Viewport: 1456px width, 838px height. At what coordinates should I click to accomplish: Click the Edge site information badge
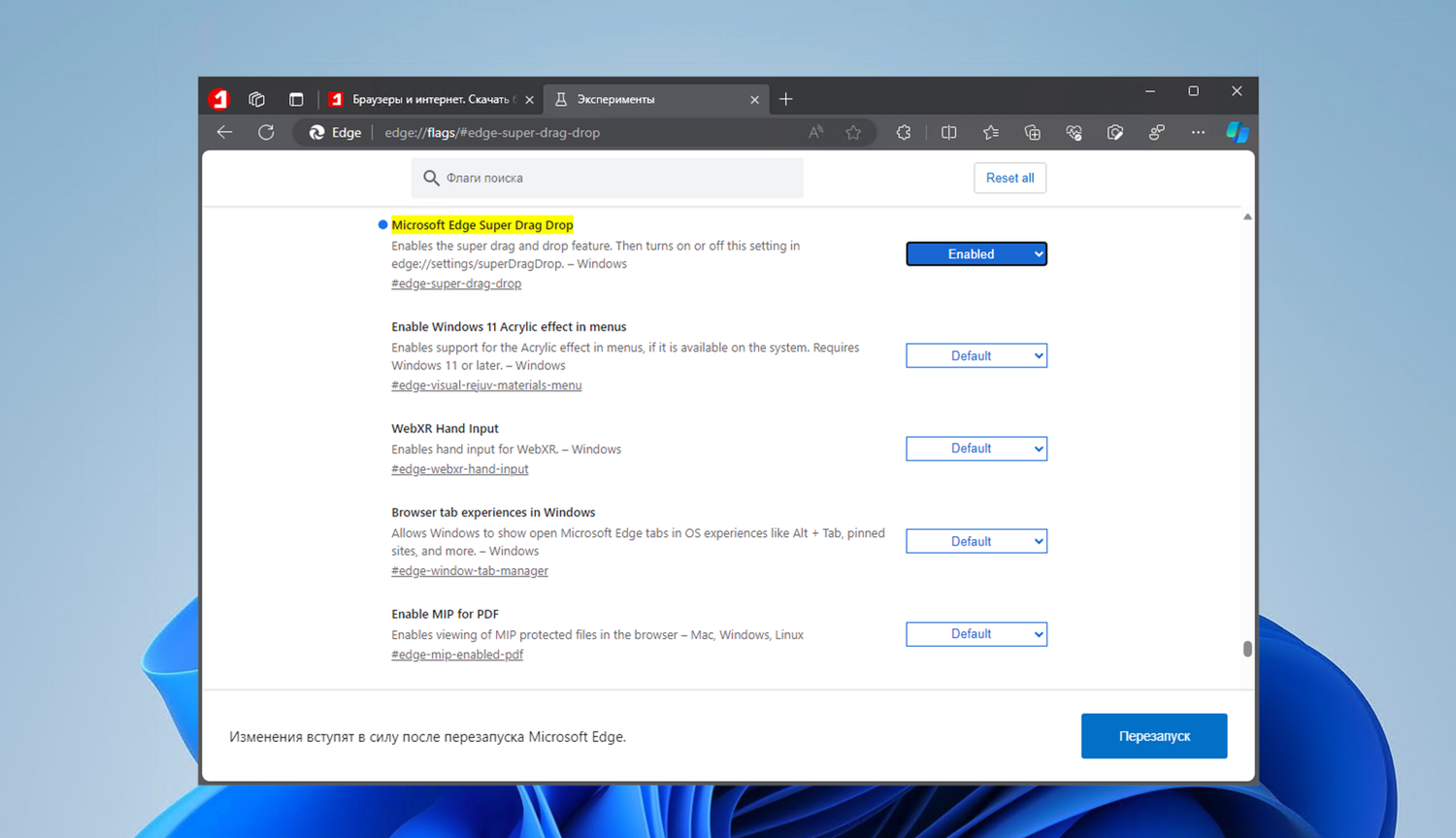point(335,132)
